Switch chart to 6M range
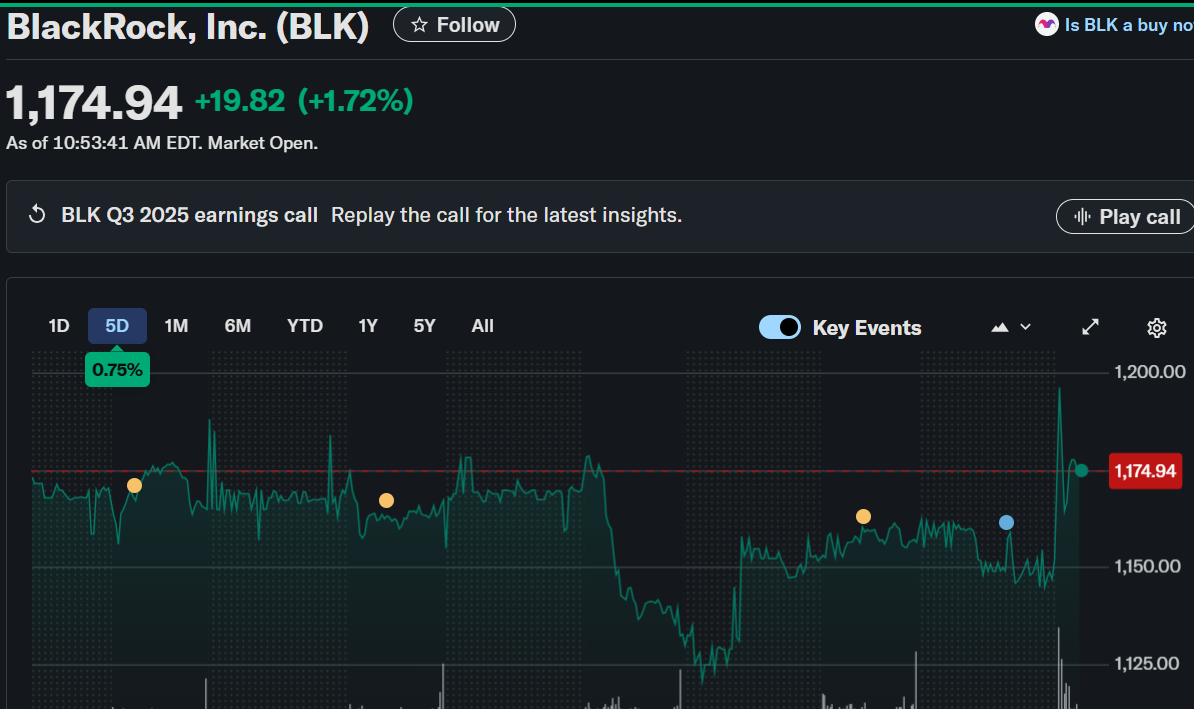1194x709 pixels. pyautogui.click(x=238, y=326)
